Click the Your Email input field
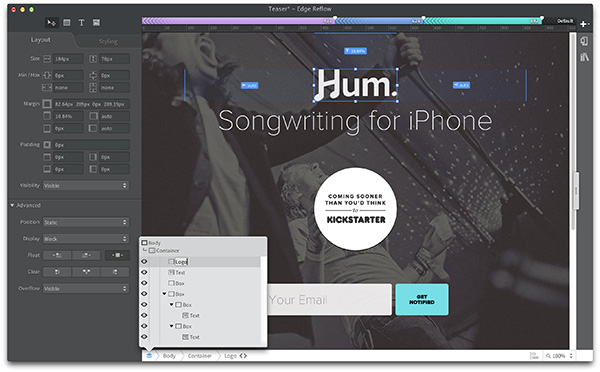The image size is (600, 372). (x=329, y=300)
